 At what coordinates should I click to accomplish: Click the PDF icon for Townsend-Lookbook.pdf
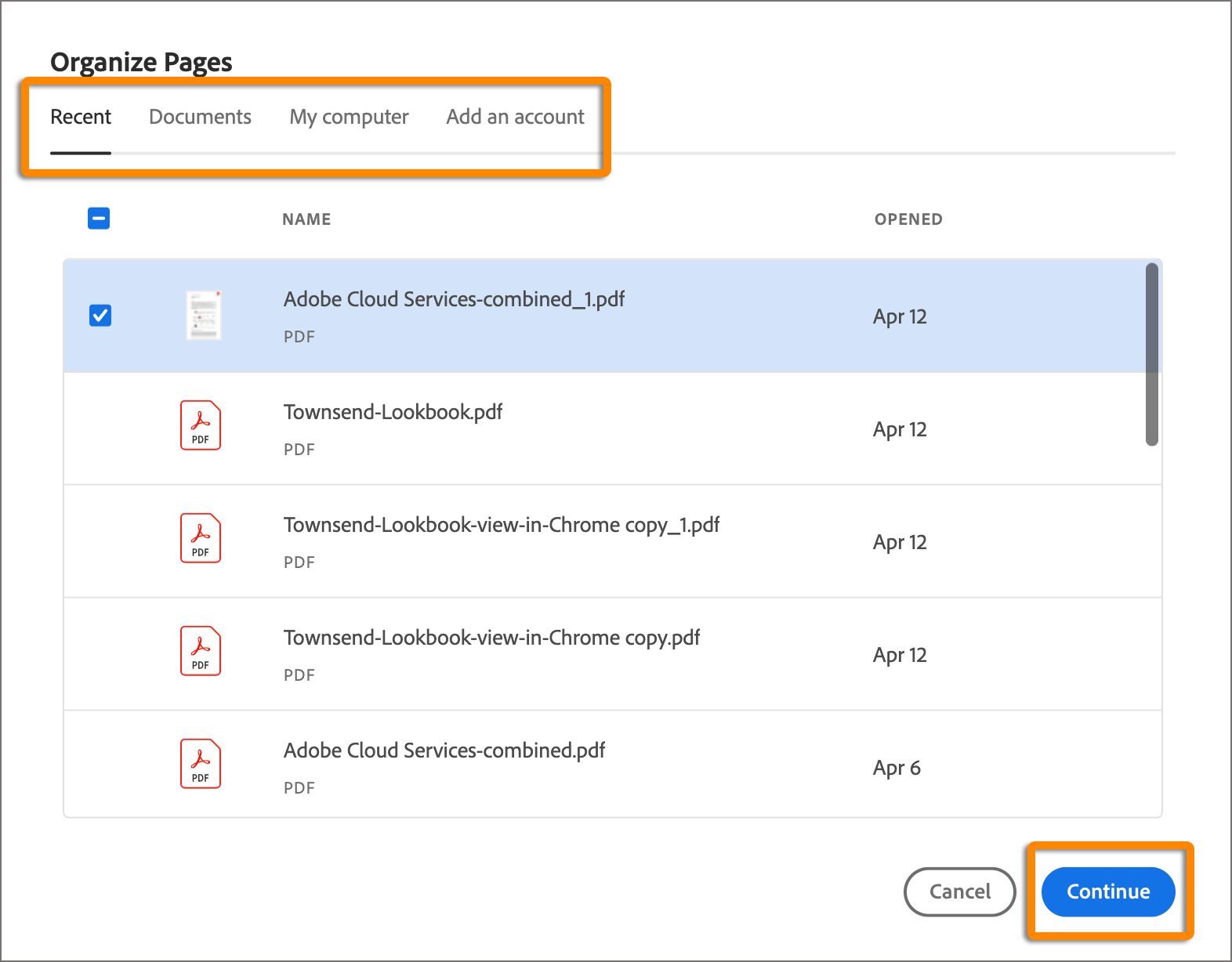201,425
